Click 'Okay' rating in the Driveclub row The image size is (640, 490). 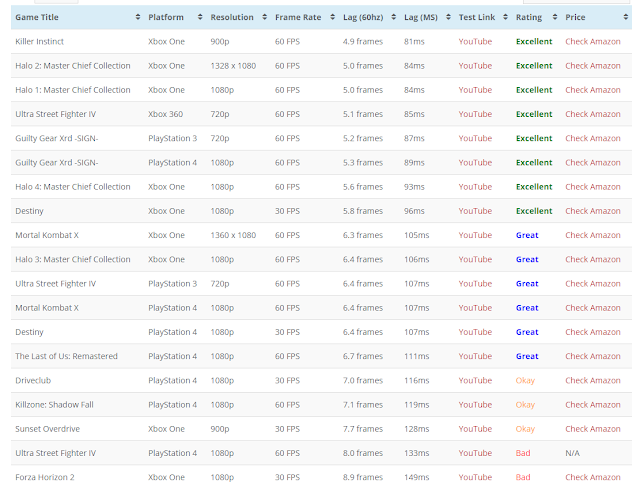coord(525,381)
